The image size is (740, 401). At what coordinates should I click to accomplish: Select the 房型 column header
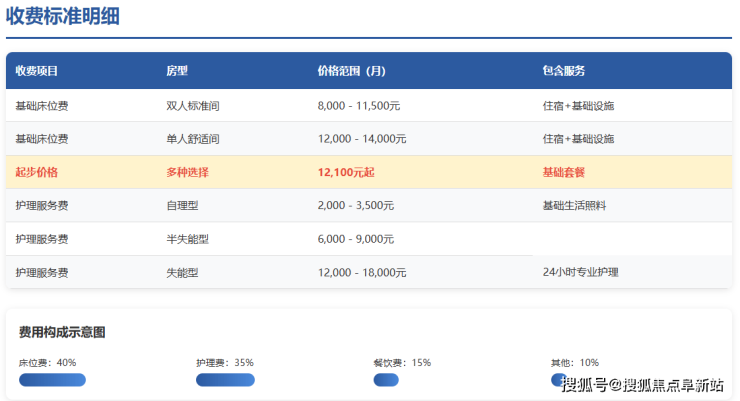tap(177, 71)
